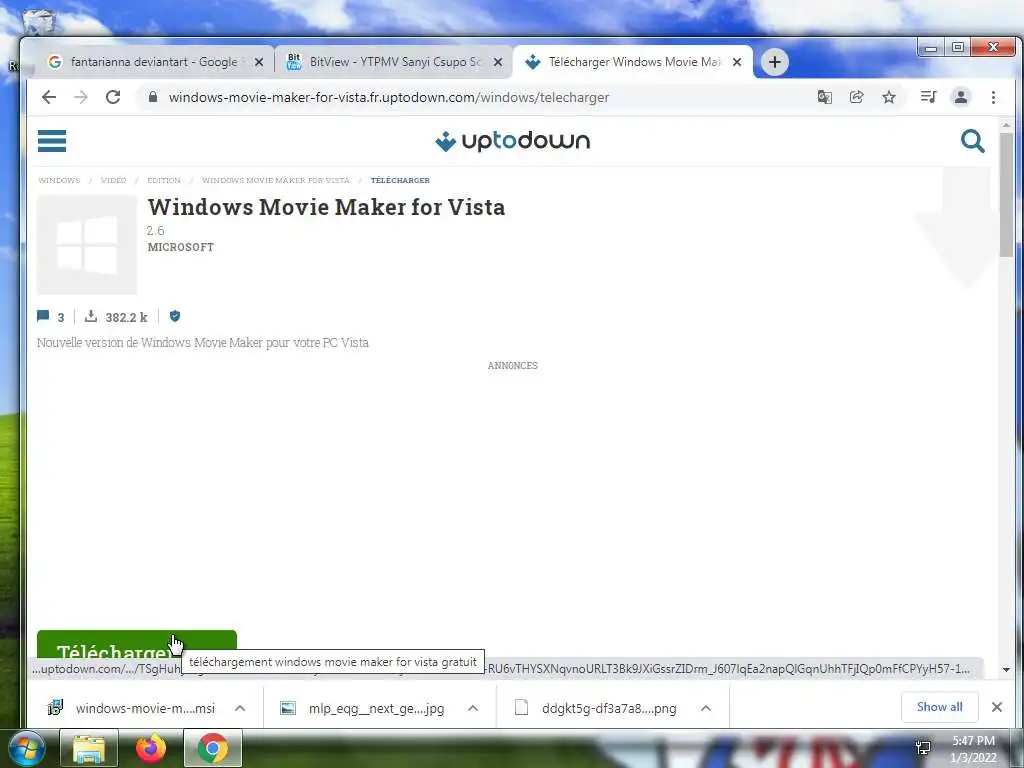Image resolution: width=1024 pixels, height=768 pixels.
Task: Open Chrome three-dot menu
Action: (993, 97)
